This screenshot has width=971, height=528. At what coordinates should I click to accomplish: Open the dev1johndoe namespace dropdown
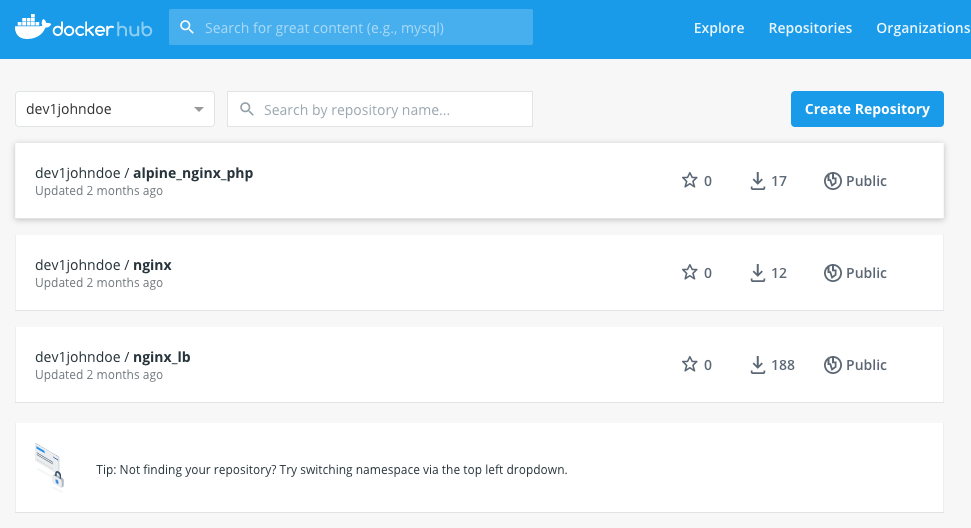point(115,109)
